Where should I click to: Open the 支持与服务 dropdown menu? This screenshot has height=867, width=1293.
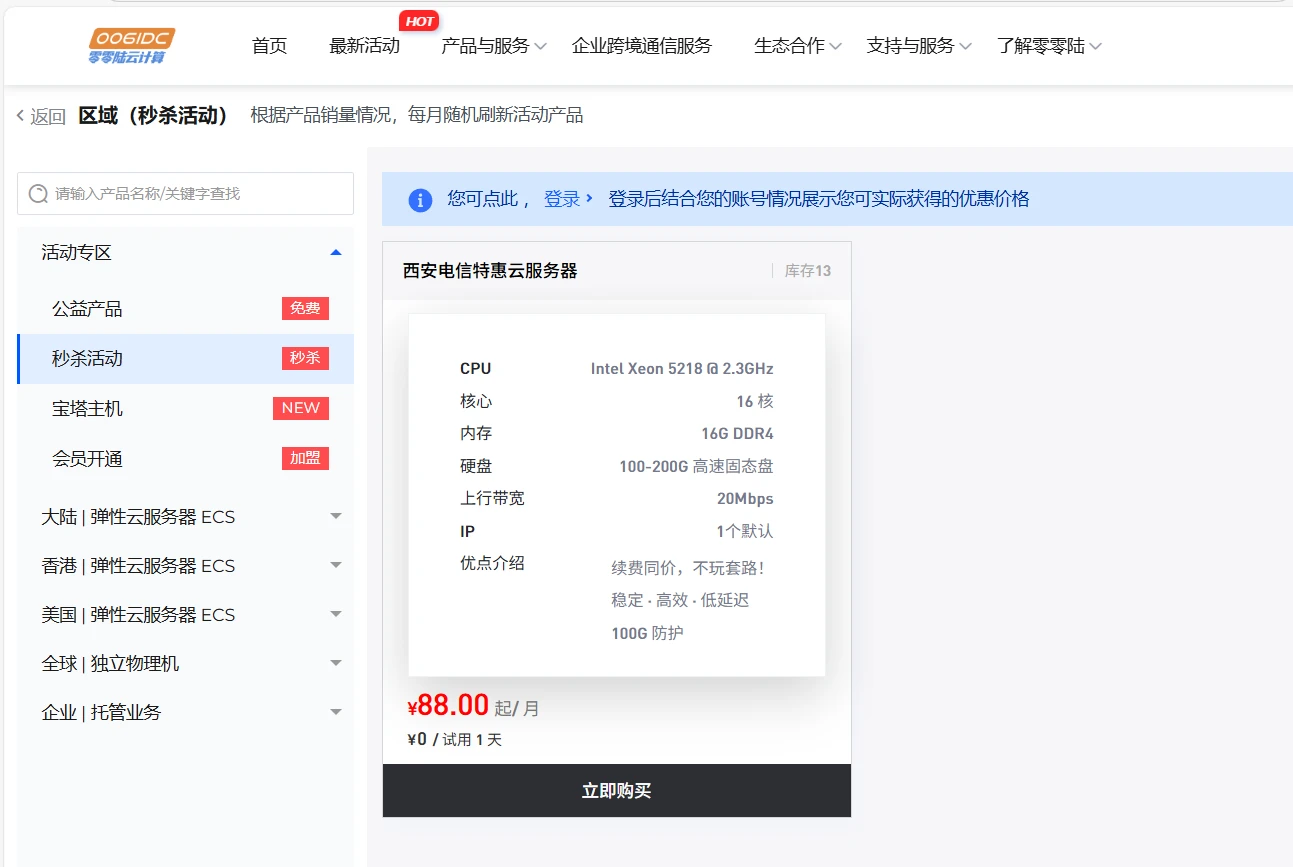point(918,46)
